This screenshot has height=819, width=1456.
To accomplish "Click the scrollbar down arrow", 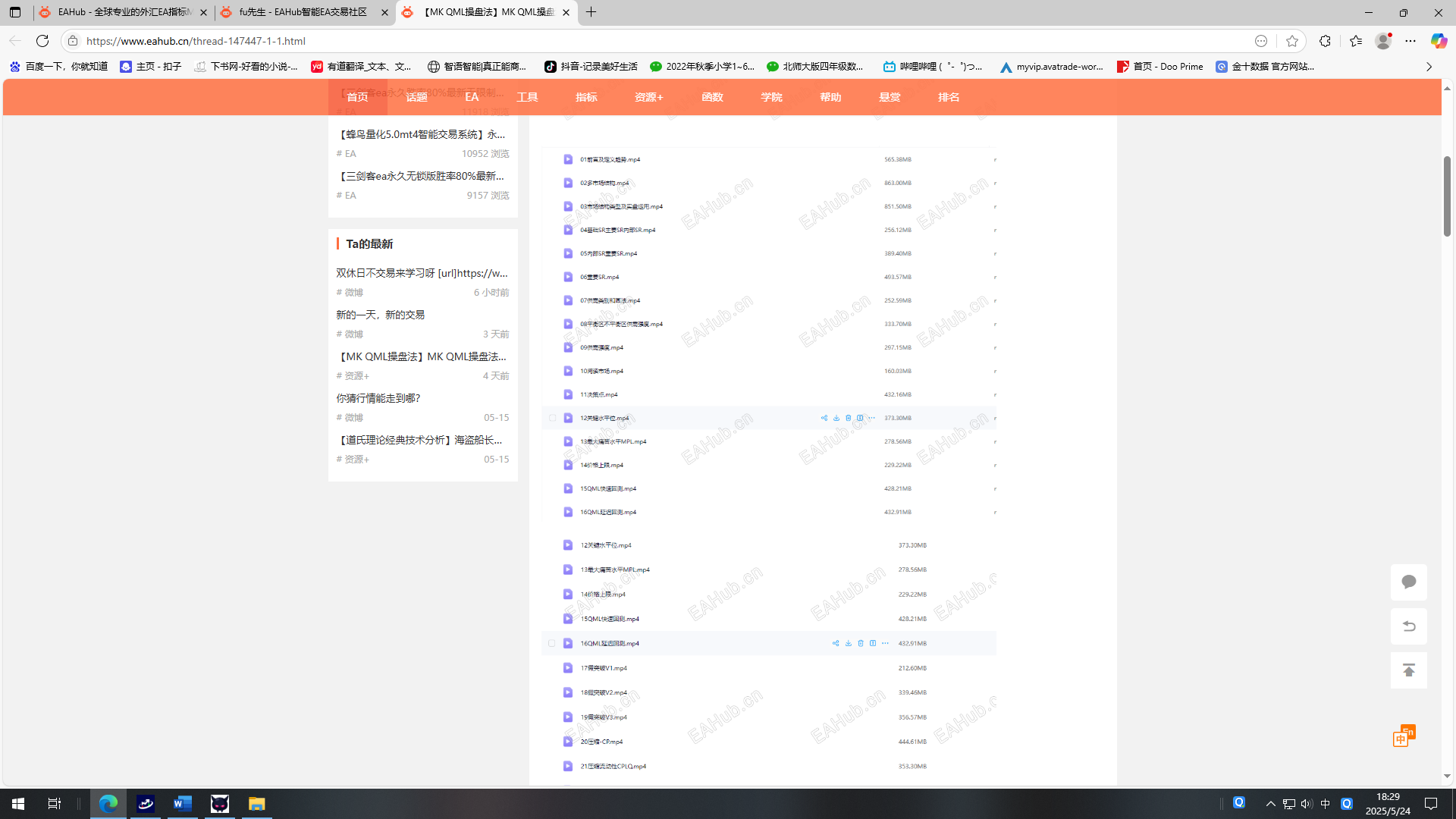I will (x=1447, y=777).
